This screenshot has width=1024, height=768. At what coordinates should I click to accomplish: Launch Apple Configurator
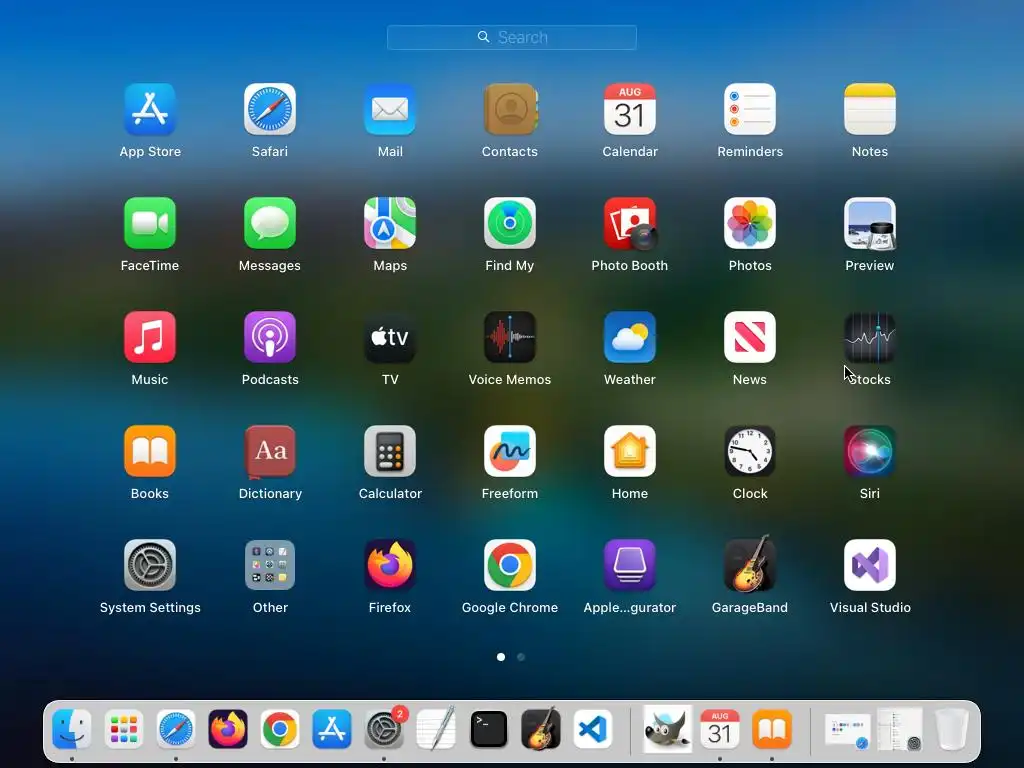tap(630, 565)
